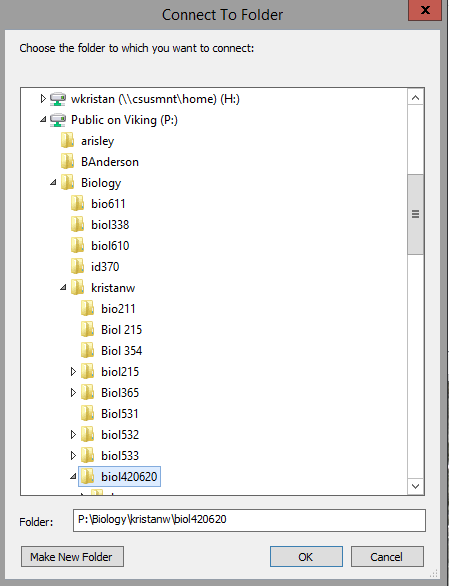Click the Public on Viking network drive icon
449x586 pixels.
tap(58, 120)
